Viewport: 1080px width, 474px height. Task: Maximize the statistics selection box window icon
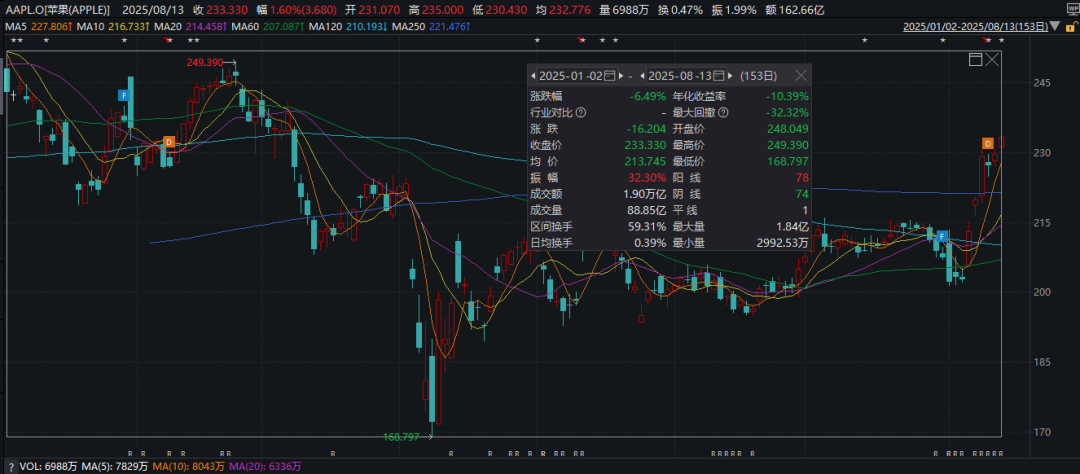coord(975,59)
